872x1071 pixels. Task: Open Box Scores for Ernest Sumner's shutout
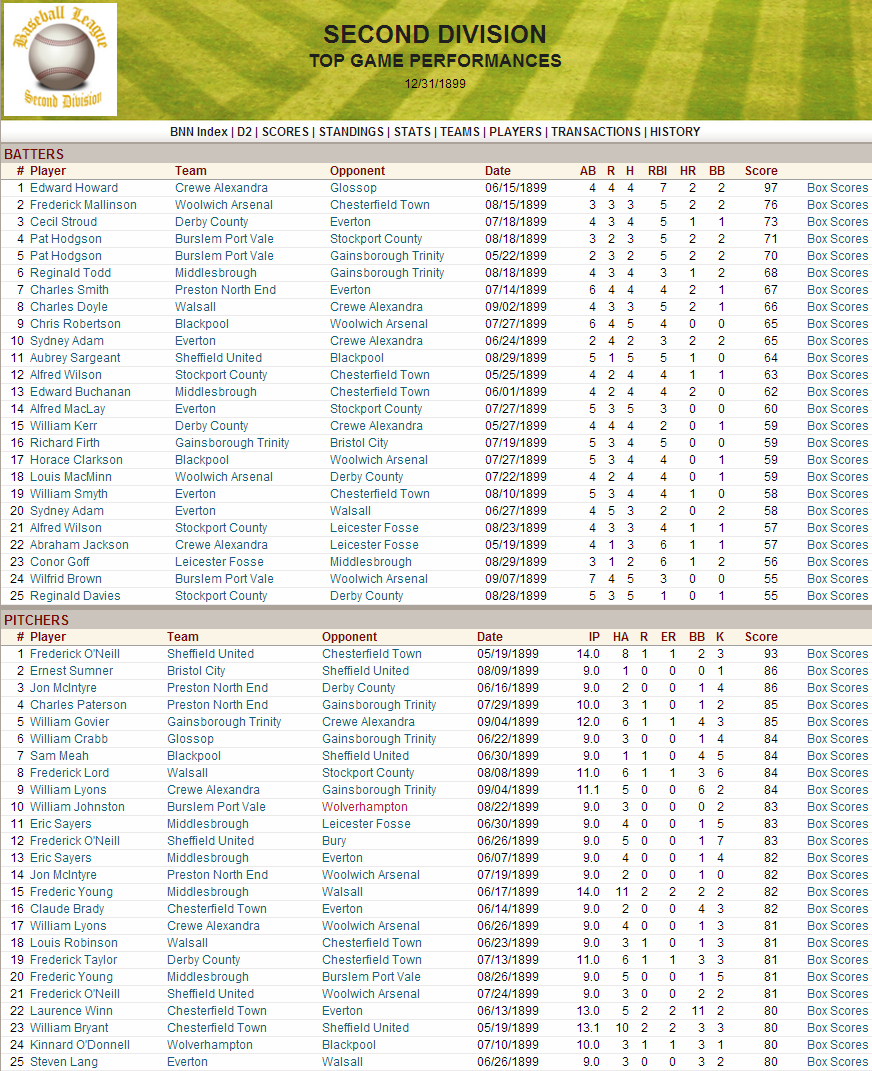tap(837, 671)
